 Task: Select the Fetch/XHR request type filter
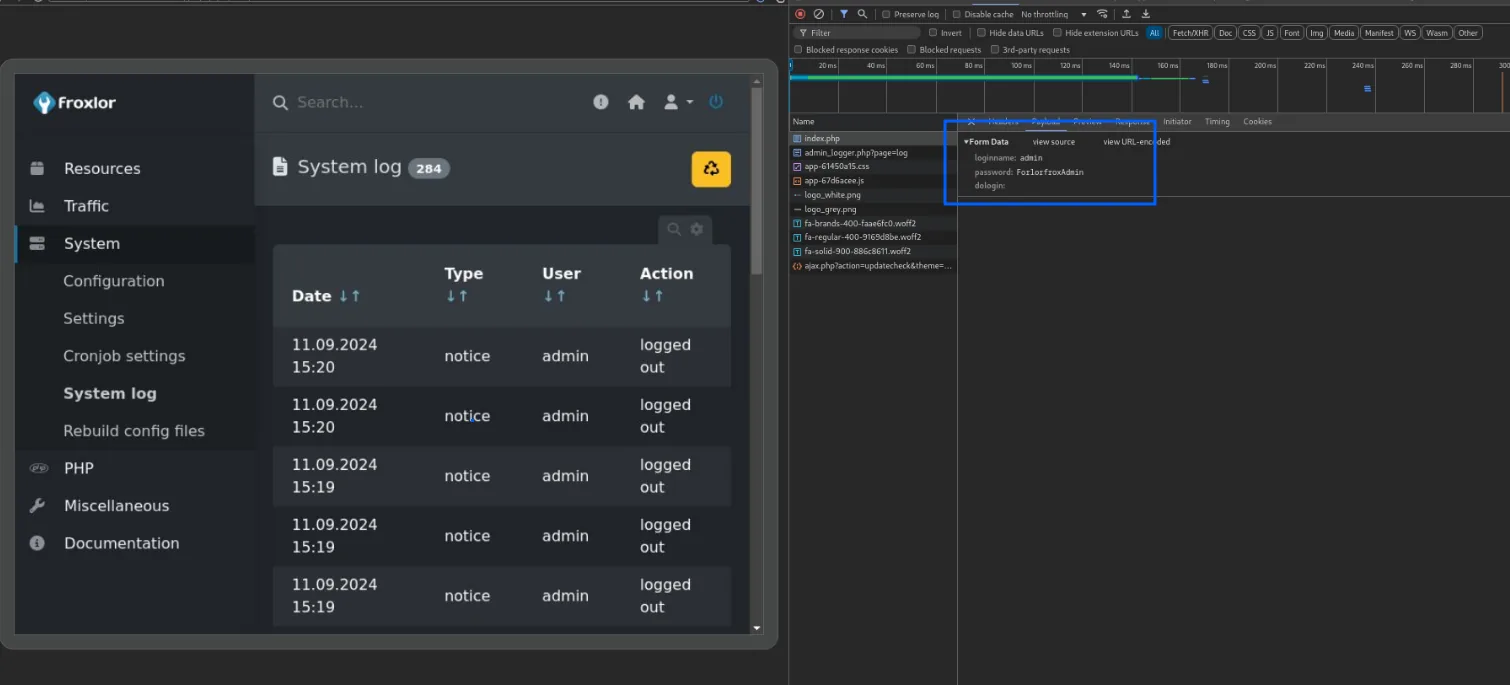click(1190, 33)
